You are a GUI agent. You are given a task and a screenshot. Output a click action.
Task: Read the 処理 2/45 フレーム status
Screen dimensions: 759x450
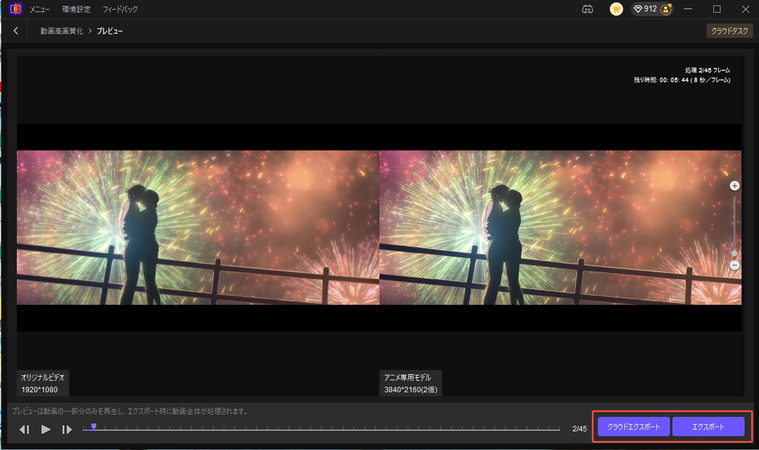click(707, 70)
